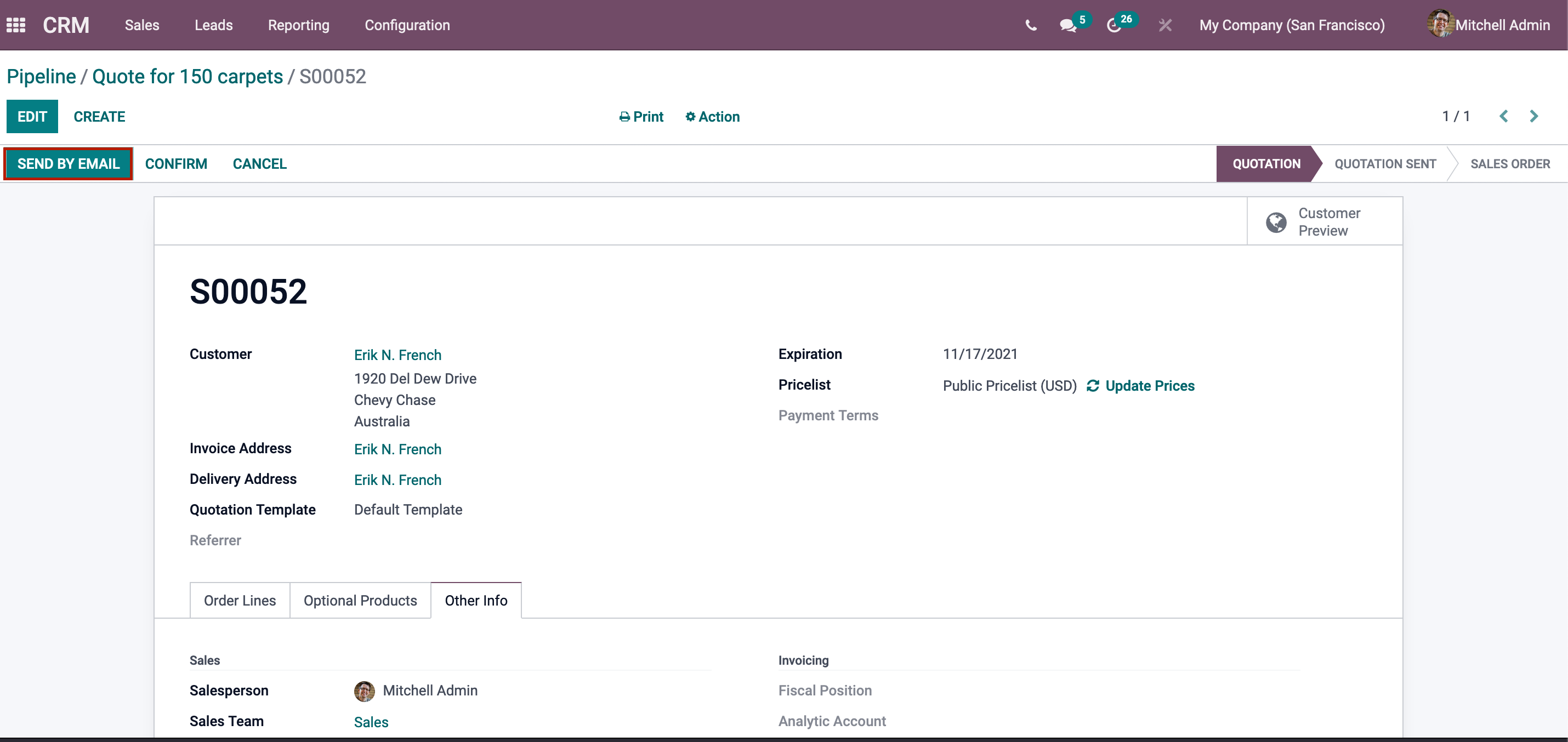
Task: Click the expiration date 11/17/2021
Action: tap(980, 354)
